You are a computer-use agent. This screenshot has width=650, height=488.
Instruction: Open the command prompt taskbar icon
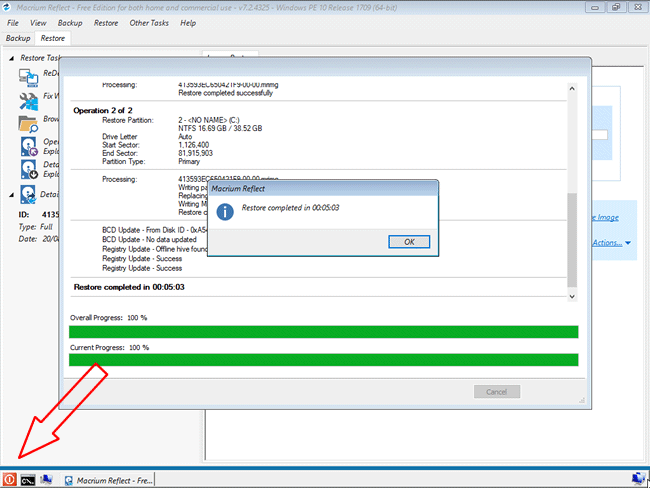coord(28,480)
